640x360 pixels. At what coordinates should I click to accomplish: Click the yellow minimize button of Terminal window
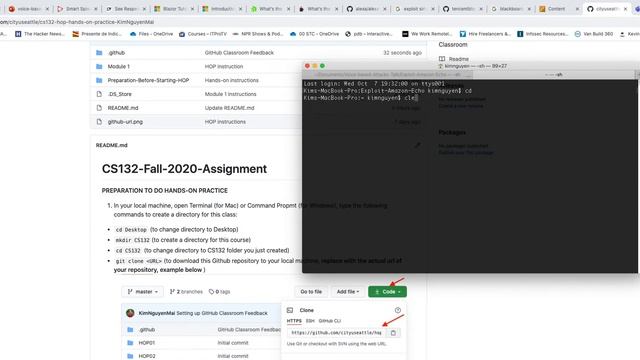click(x=315, y=66)
